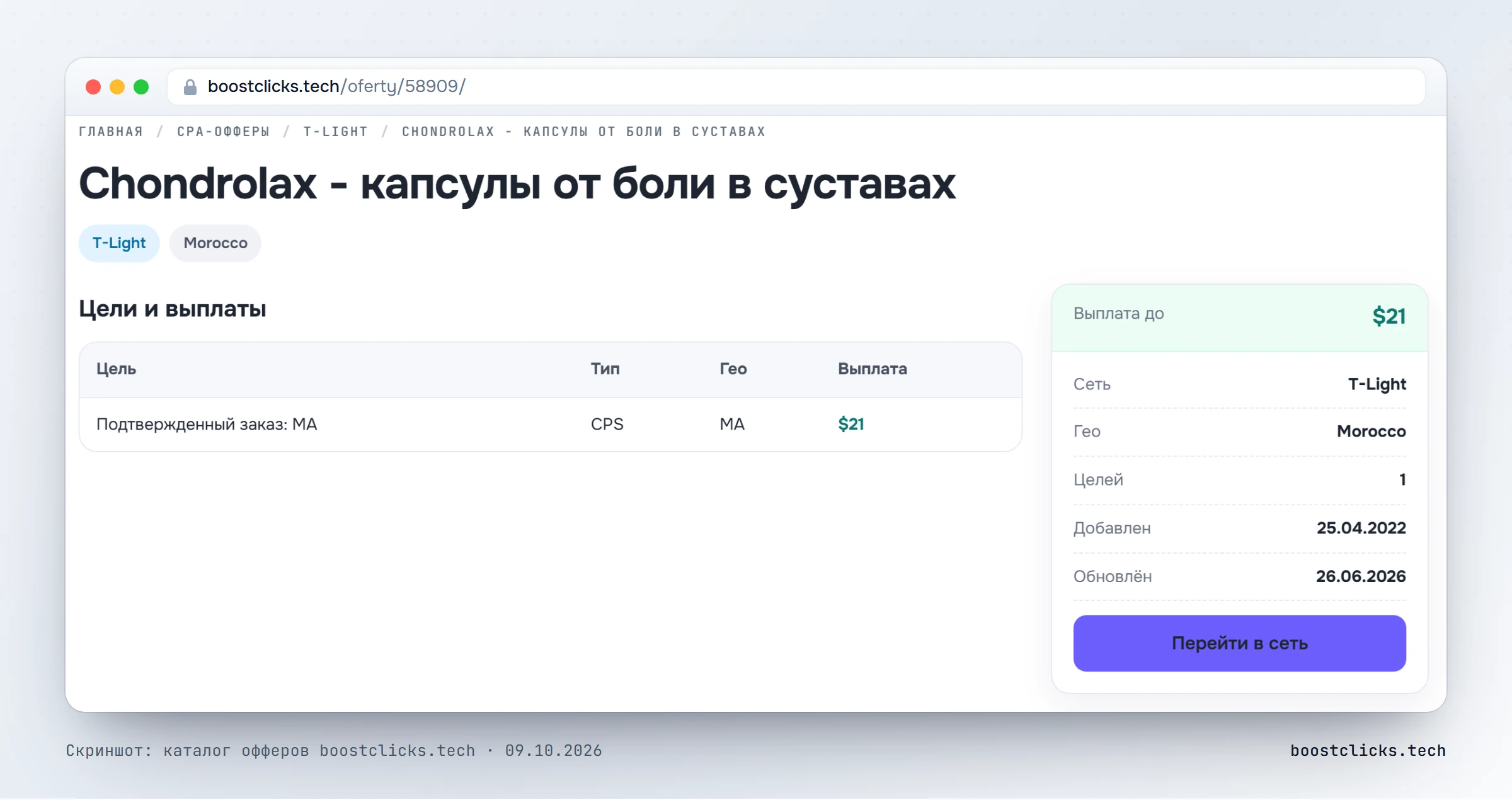Click the Тип column header

coord(605,369)
